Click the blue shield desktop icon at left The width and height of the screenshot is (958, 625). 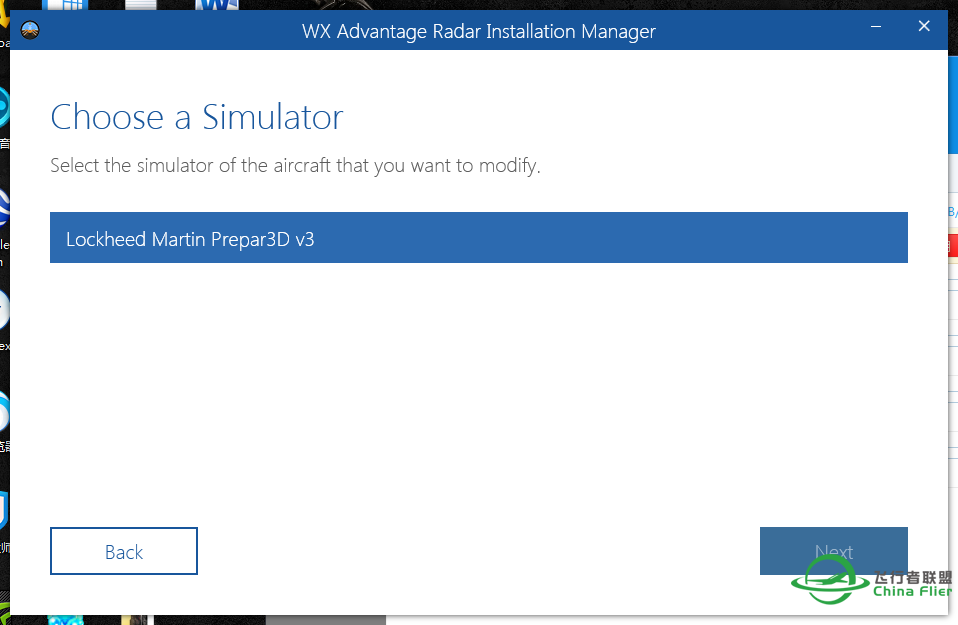pyautogui.click(x=4, y=510)
